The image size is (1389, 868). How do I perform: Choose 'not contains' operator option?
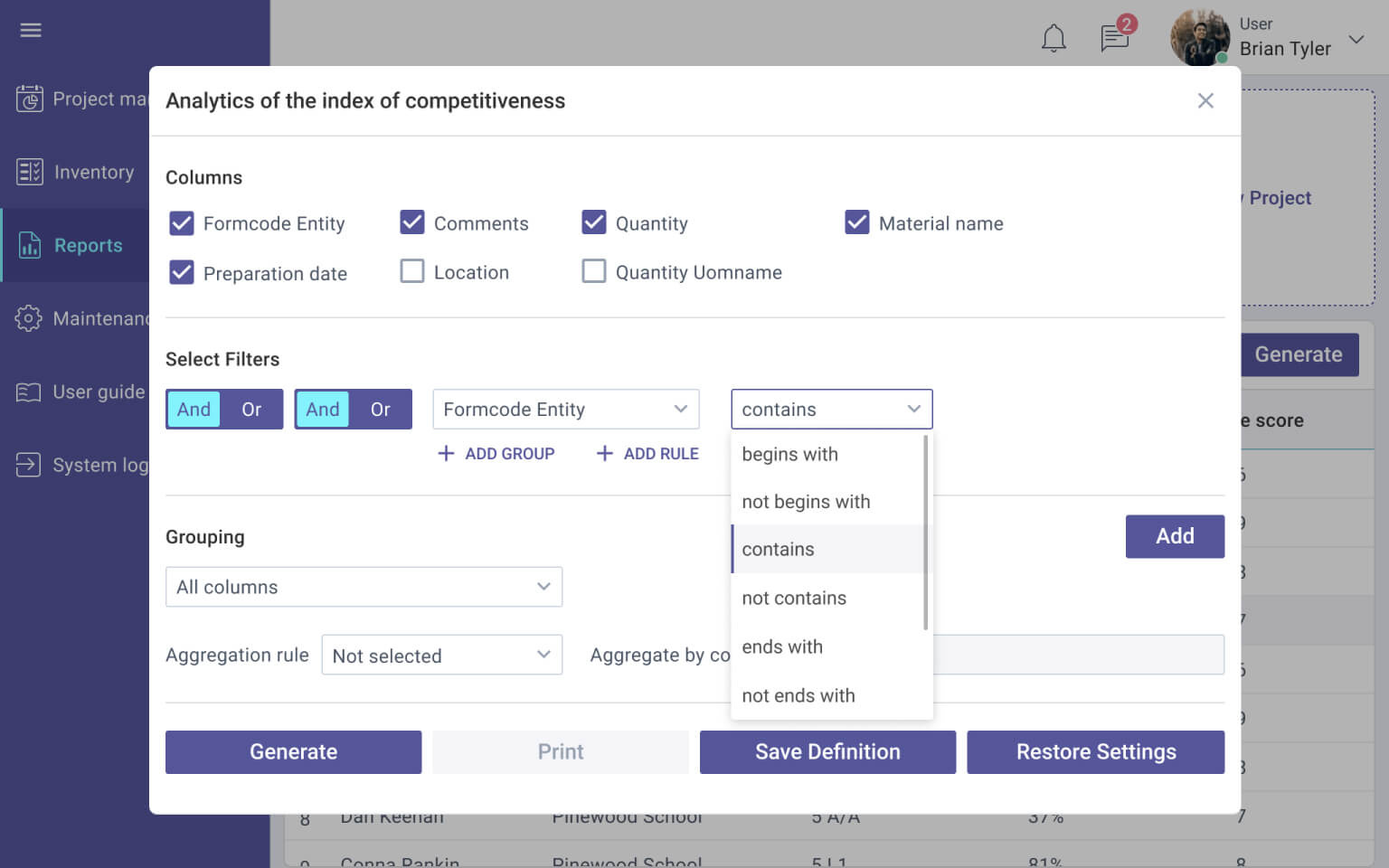827,598
